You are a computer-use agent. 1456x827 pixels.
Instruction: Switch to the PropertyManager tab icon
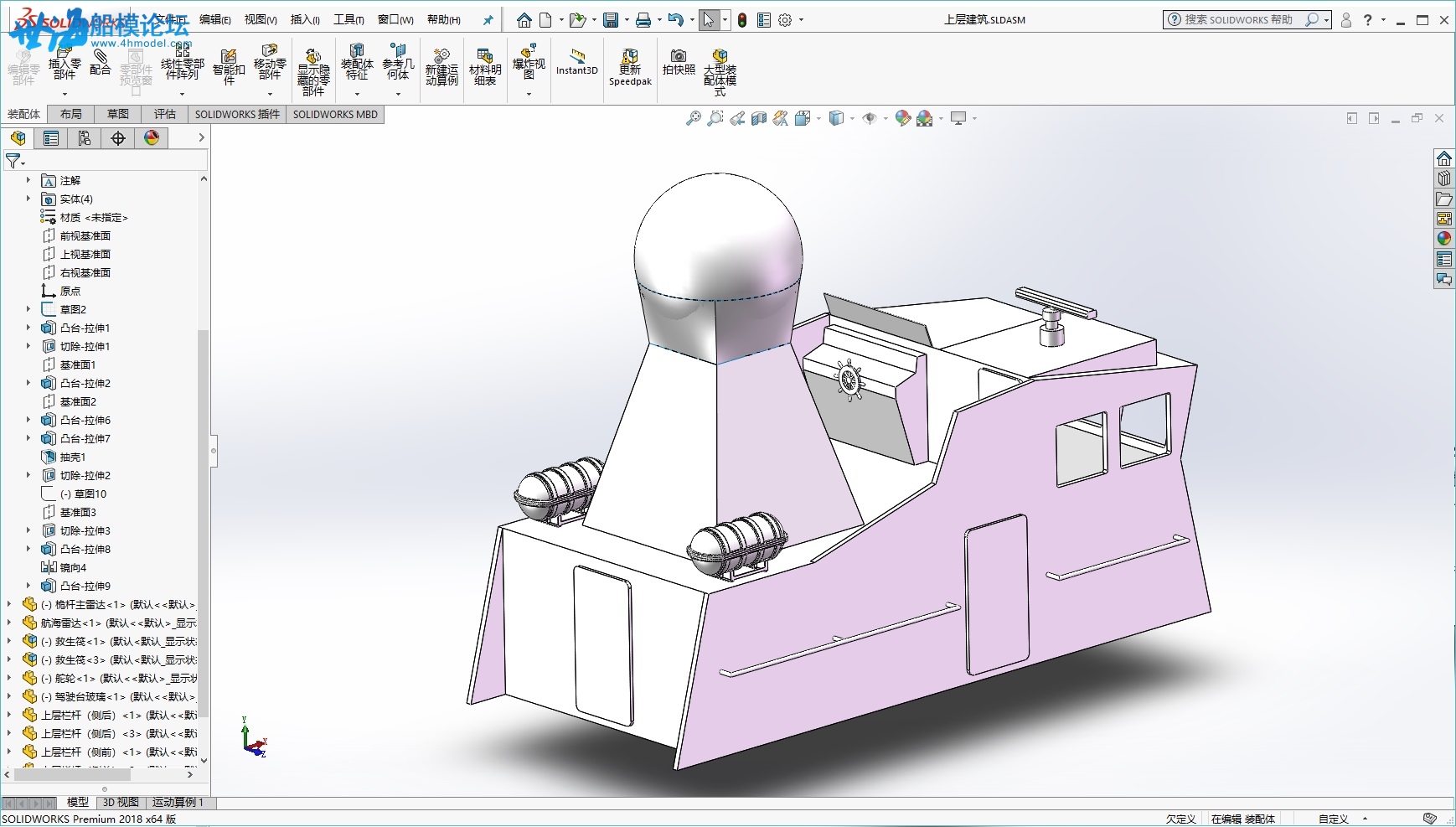(x=51, y=138)
